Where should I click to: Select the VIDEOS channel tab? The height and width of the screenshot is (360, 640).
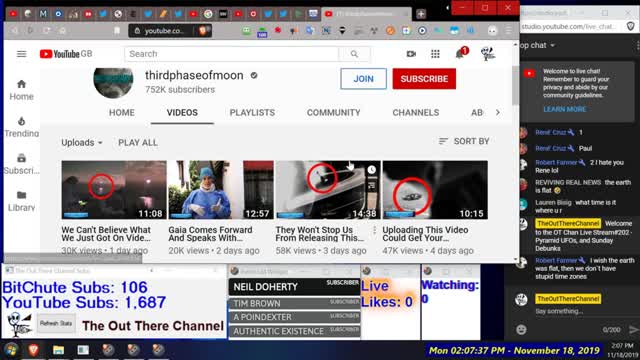point(182,113)
